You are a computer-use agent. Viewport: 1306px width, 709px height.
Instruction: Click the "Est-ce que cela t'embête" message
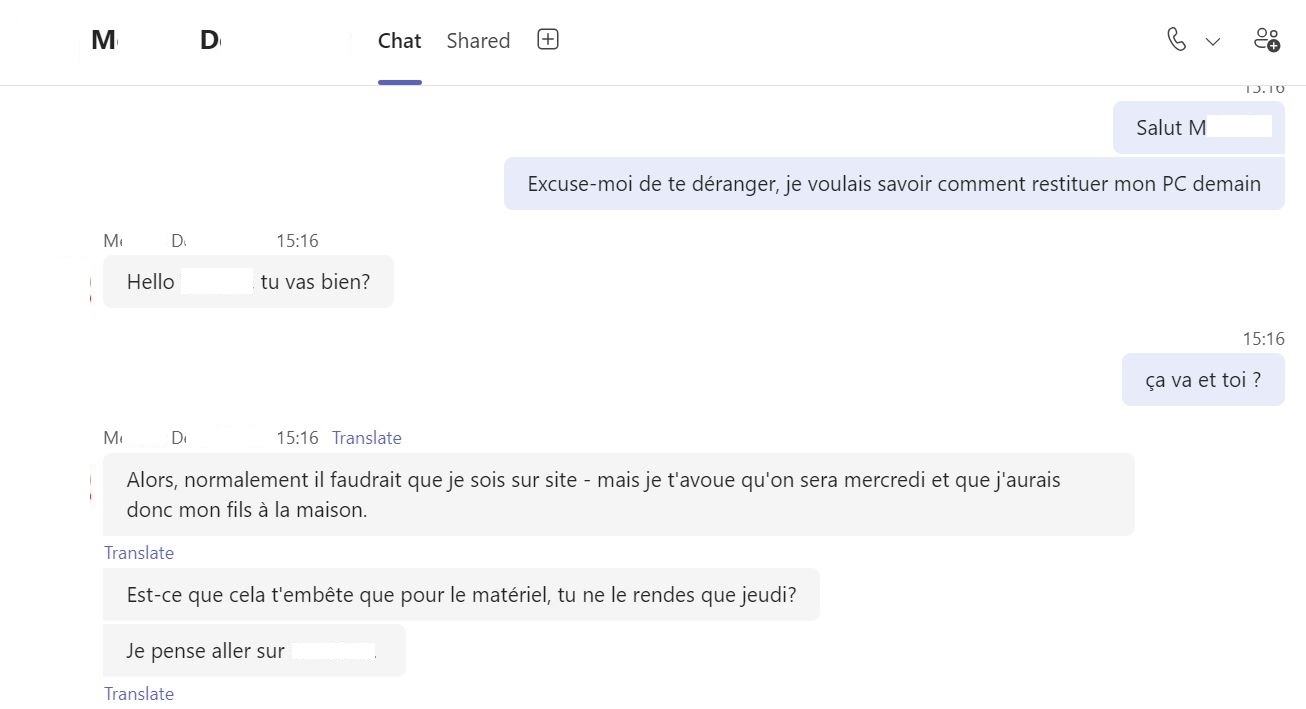tap(461, 595)
